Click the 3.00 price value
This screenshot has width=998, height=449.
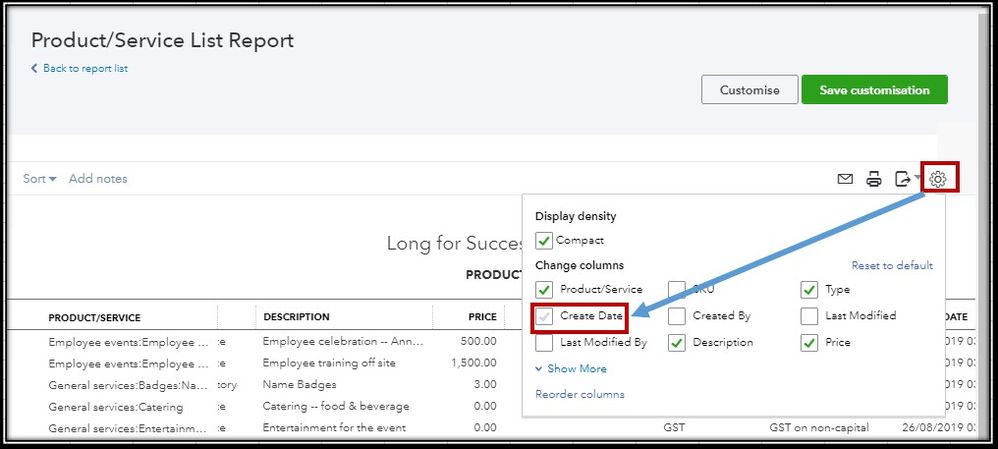(486, 385)
